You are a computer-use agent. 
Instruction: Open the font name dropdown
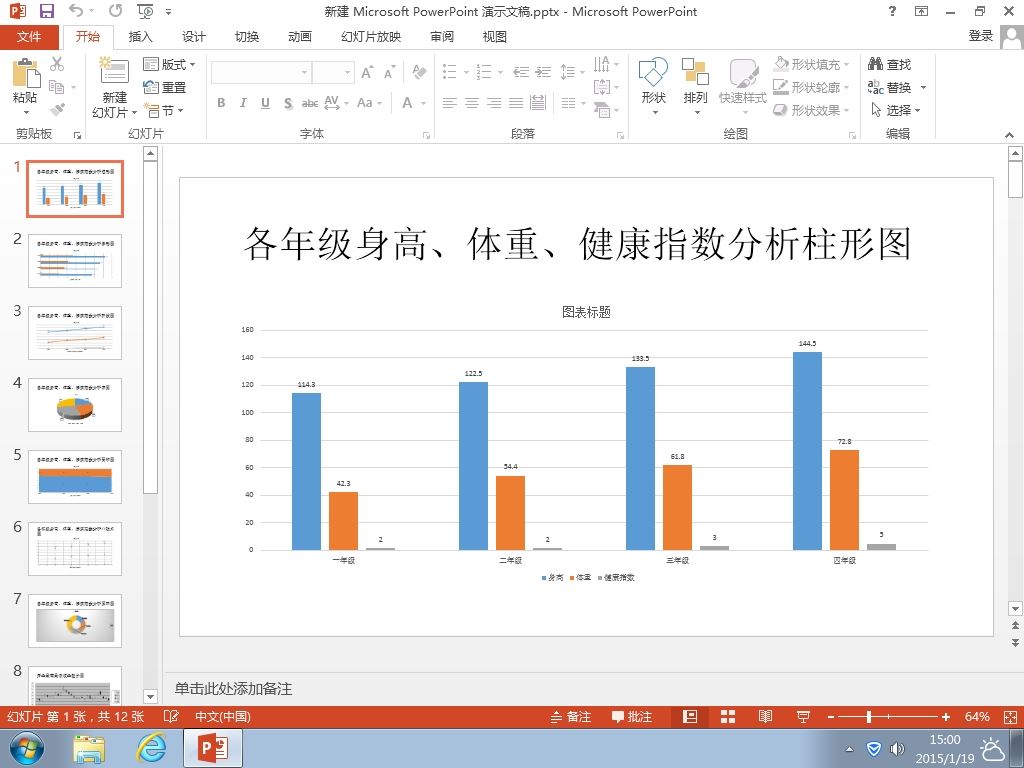[x=304, y=72]
